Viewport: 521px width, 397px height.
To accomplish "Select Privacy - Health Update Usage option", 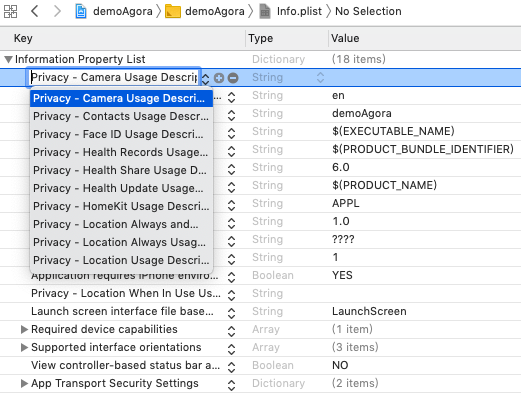I will click(x=121, y=188).
